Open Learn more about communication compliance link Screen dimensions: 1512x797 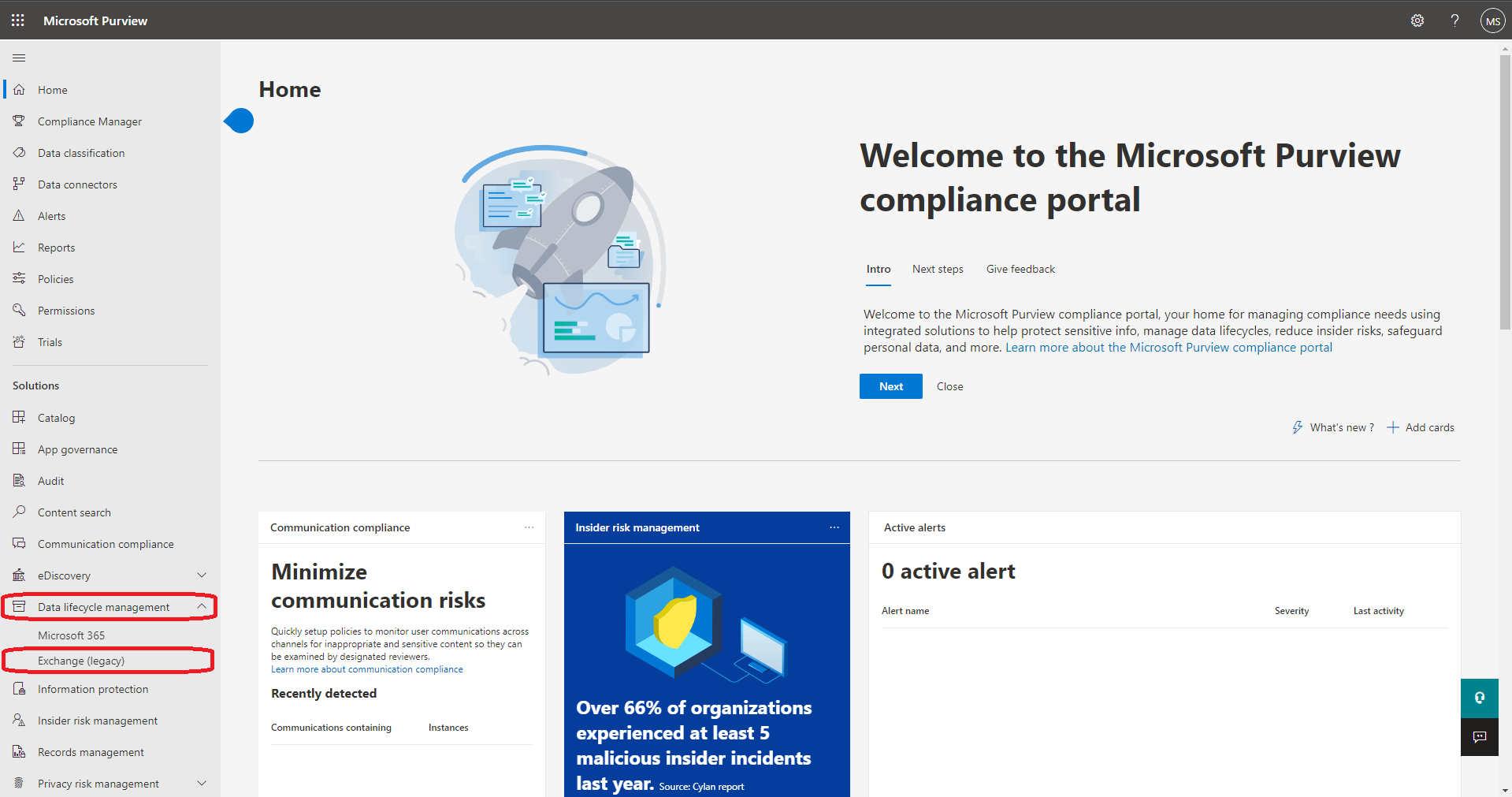[x=366, y=669]
